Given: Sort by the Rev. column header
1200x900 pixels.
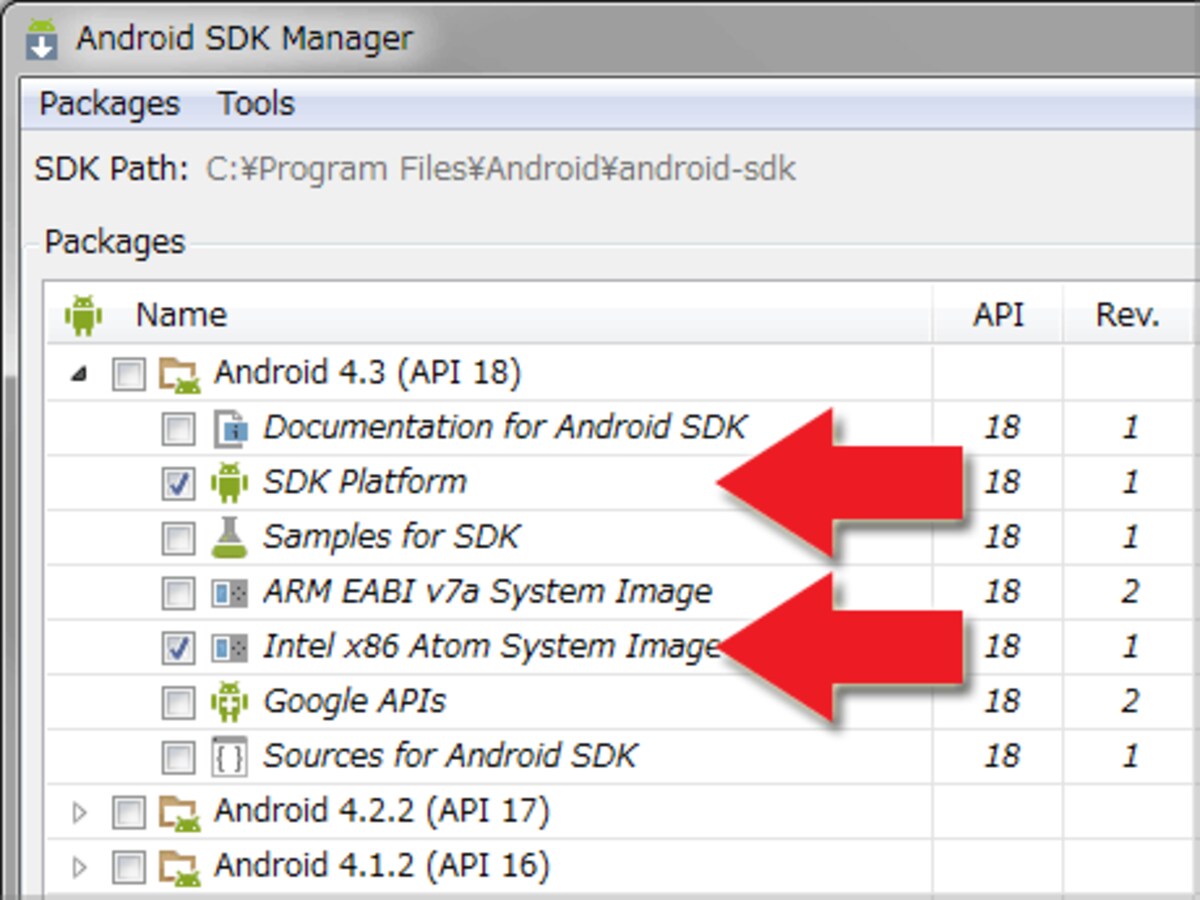Looking at the screenshot, I should (x=1128, y=315).
